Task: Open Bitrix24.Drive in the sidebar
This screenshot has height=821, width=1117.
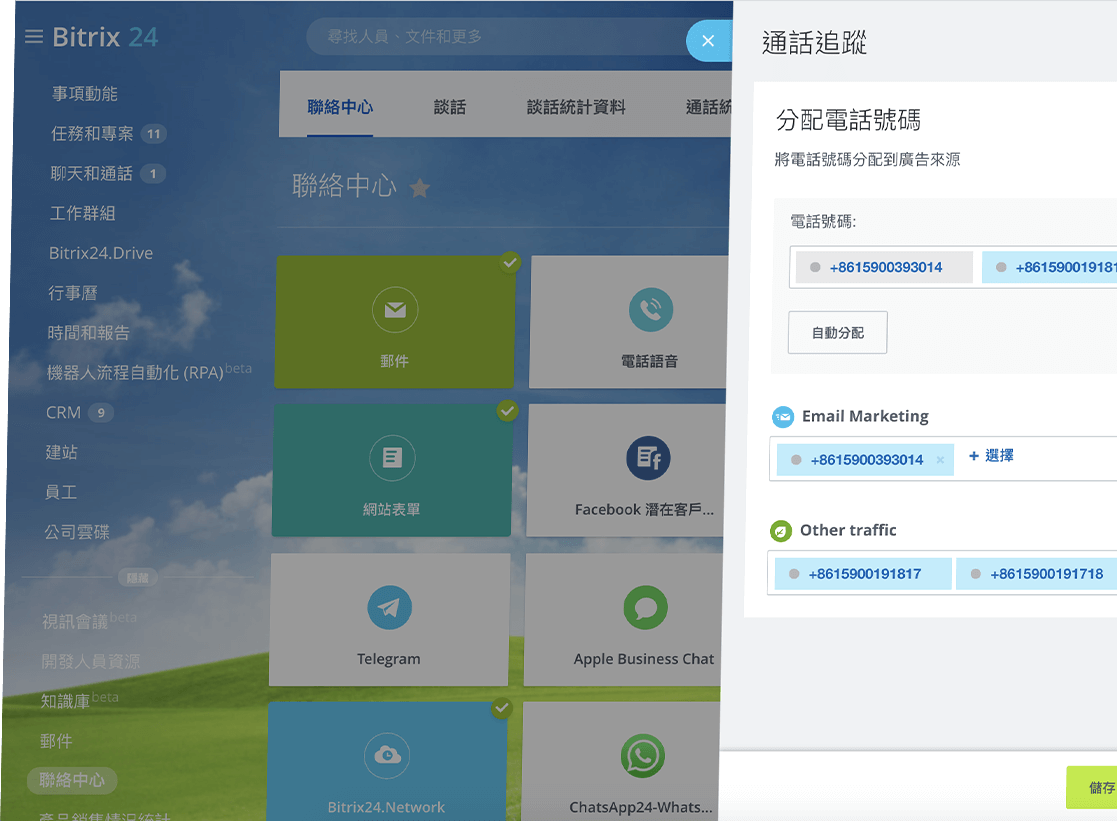Action: 101,253
